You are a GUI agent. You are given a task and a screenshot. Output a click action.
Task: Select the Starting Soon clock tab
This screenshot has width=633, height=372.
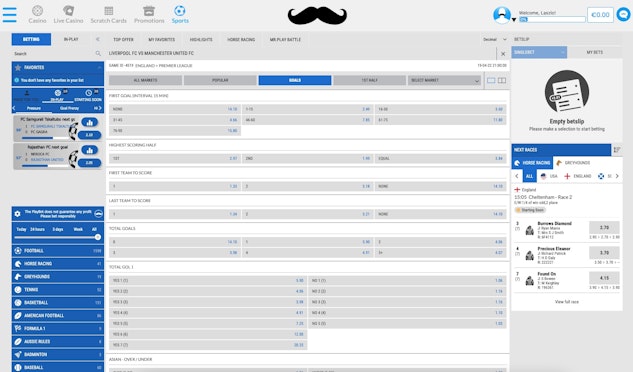click(88, 96)
